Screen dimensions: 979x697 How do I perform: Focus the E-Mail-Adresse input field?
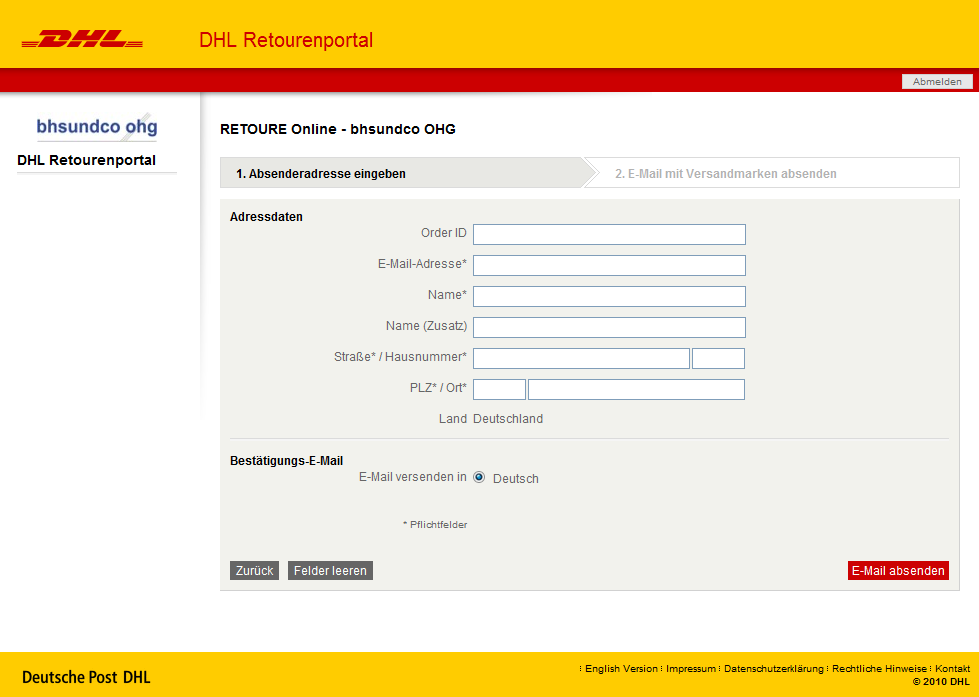(609, 265)
